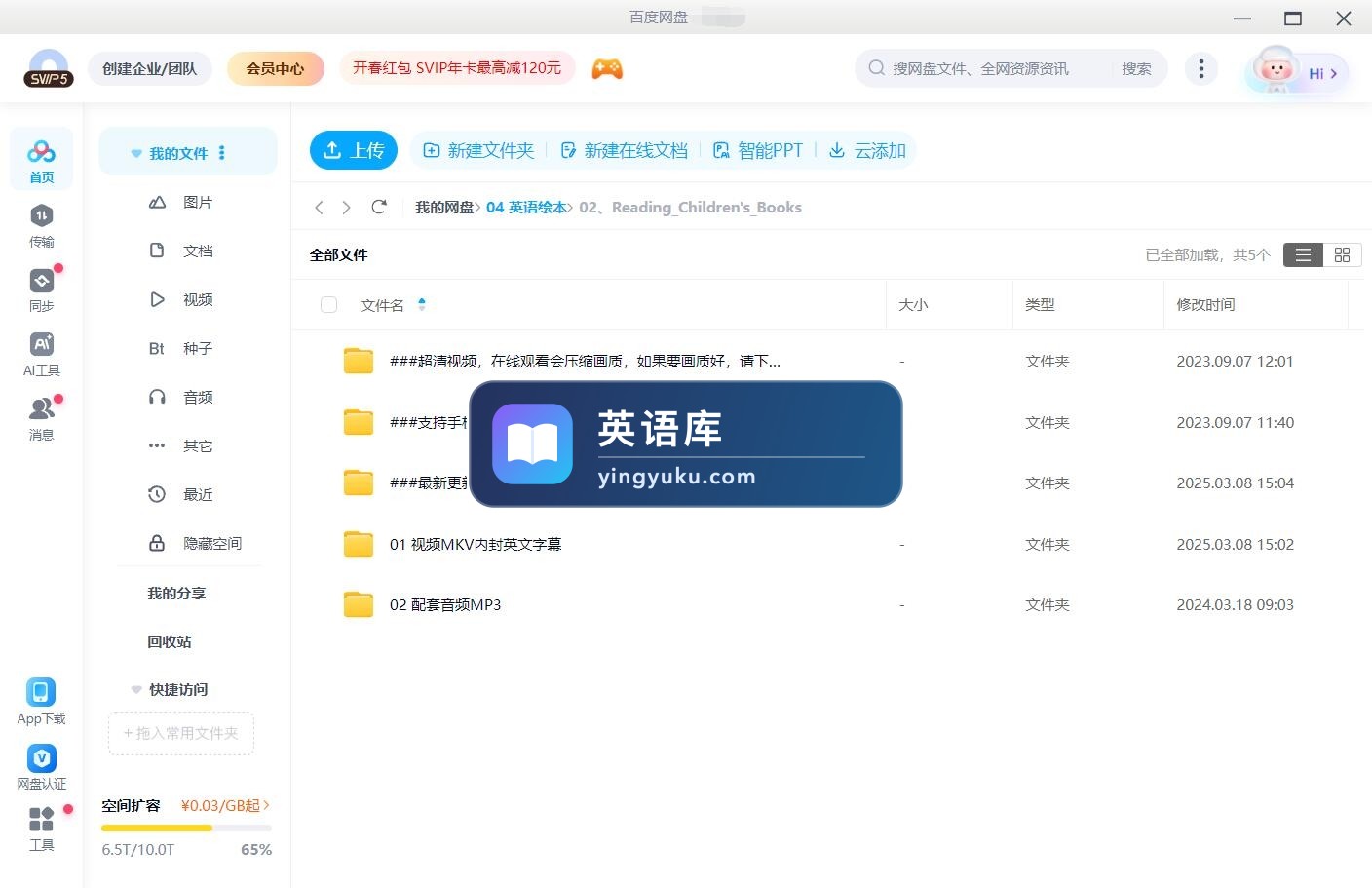Click folder icon of ###最新更 row
The image size is (1372, 888).
pos(359,483)
